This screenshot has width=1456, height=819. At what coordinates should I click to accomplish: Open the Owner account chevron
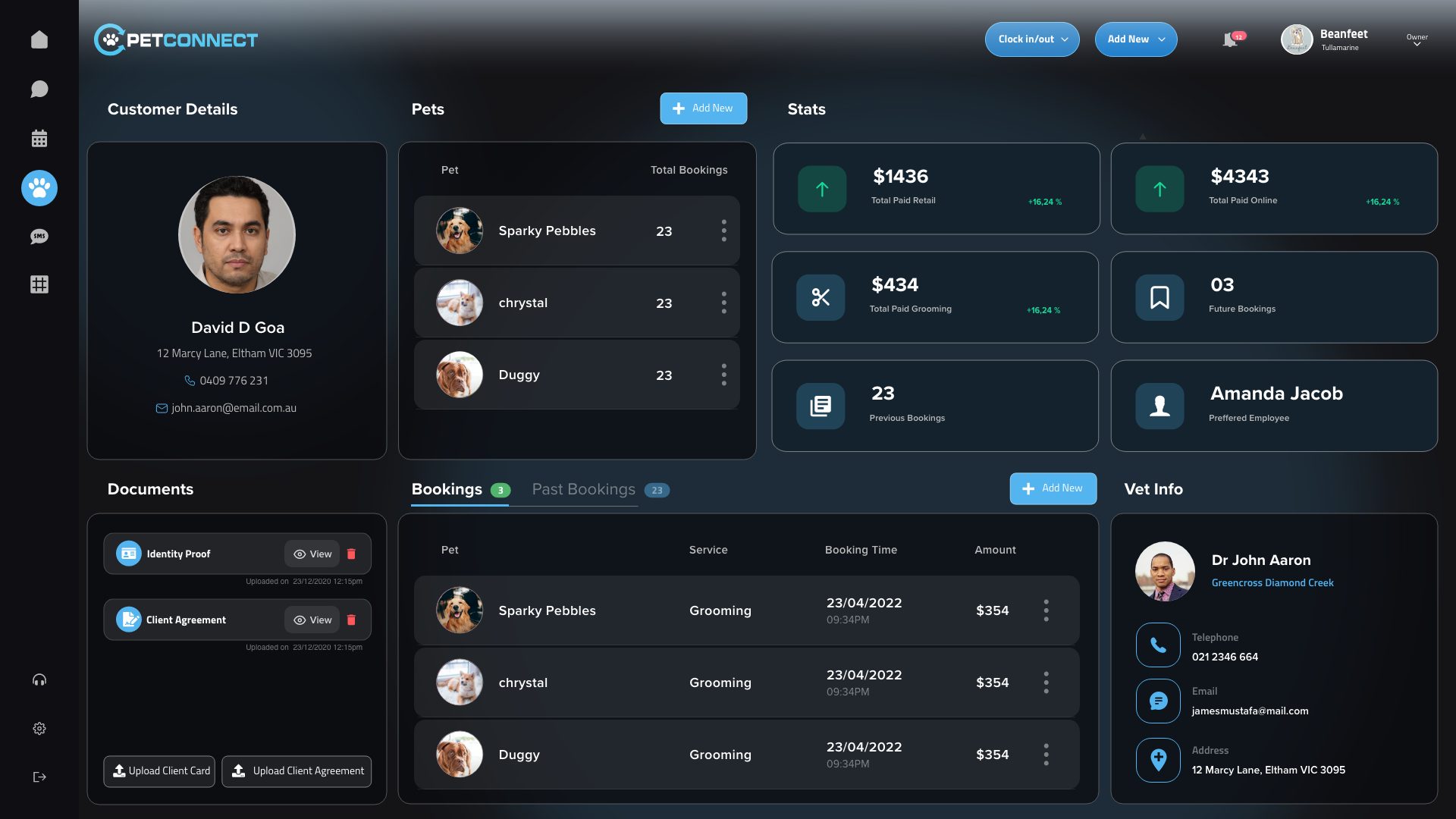pyautogui.click(x=1417, y=44)
